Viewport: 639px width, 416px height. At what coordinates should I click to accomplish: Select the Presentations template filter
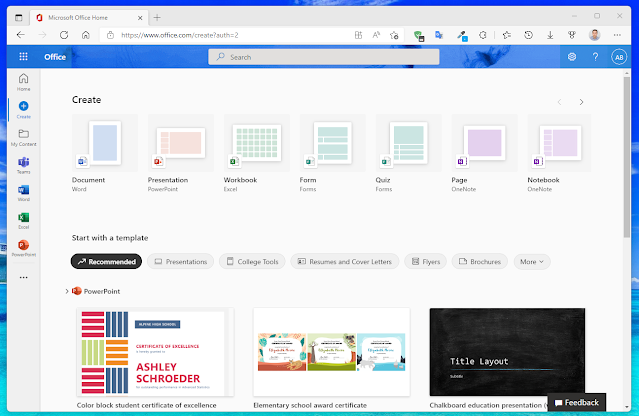pyautogui.click(x=181, y=262)
